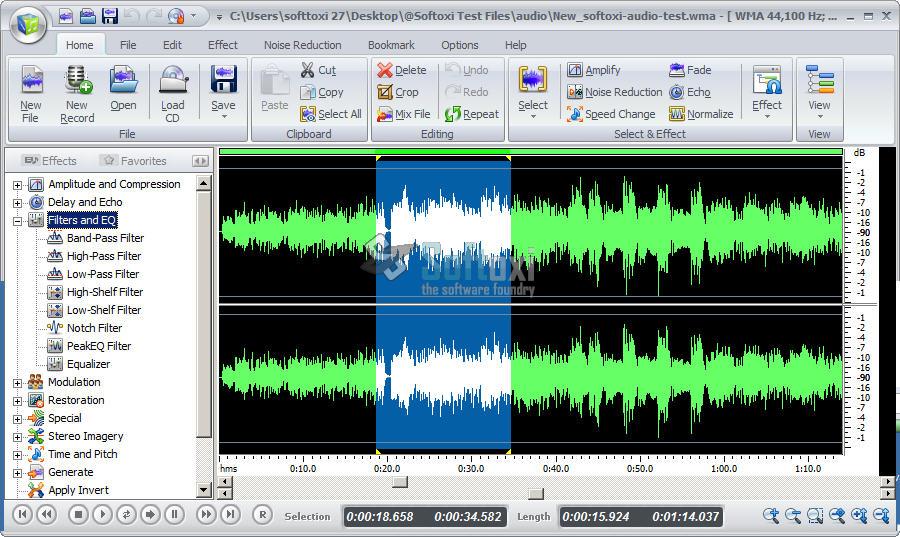Open the Effect dropdown in ribbon

[x=767, y=92]
